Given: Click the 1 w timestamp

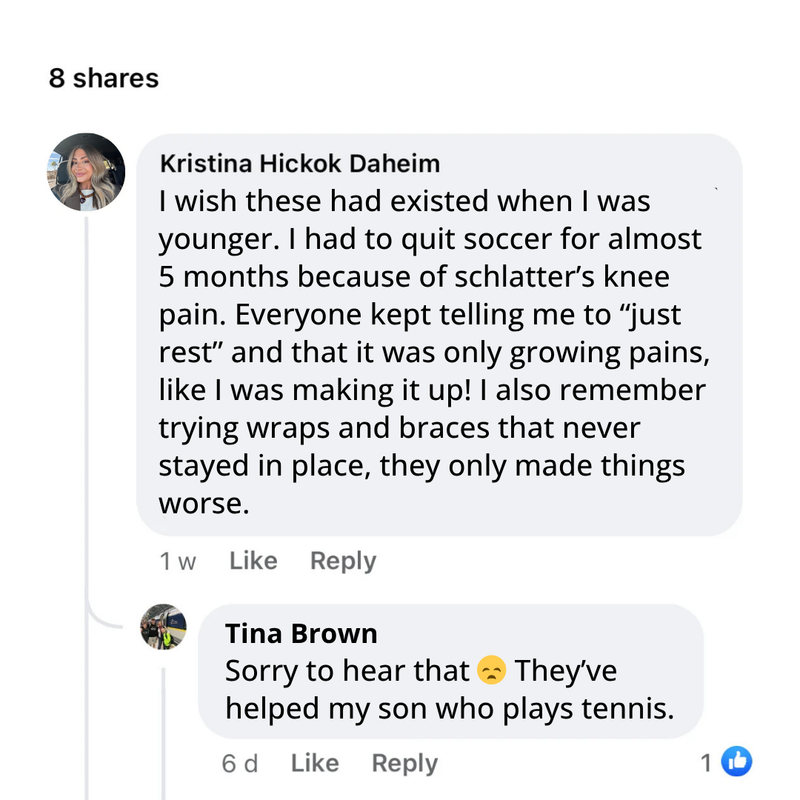Looking at the screenshot, I should click(177, 562).
